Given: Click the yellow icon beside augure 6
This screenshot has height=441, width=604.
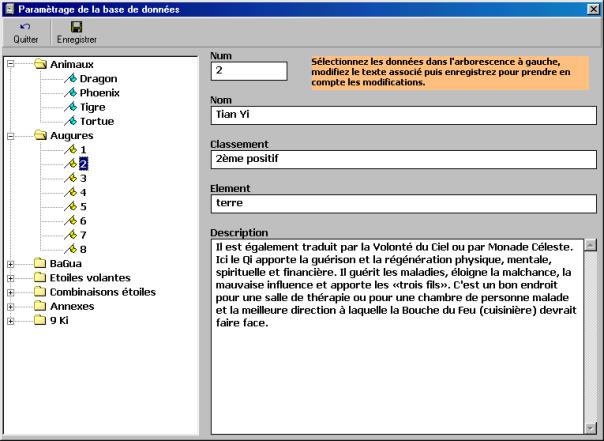Looking at the screenshot, I should coord(70,221).
